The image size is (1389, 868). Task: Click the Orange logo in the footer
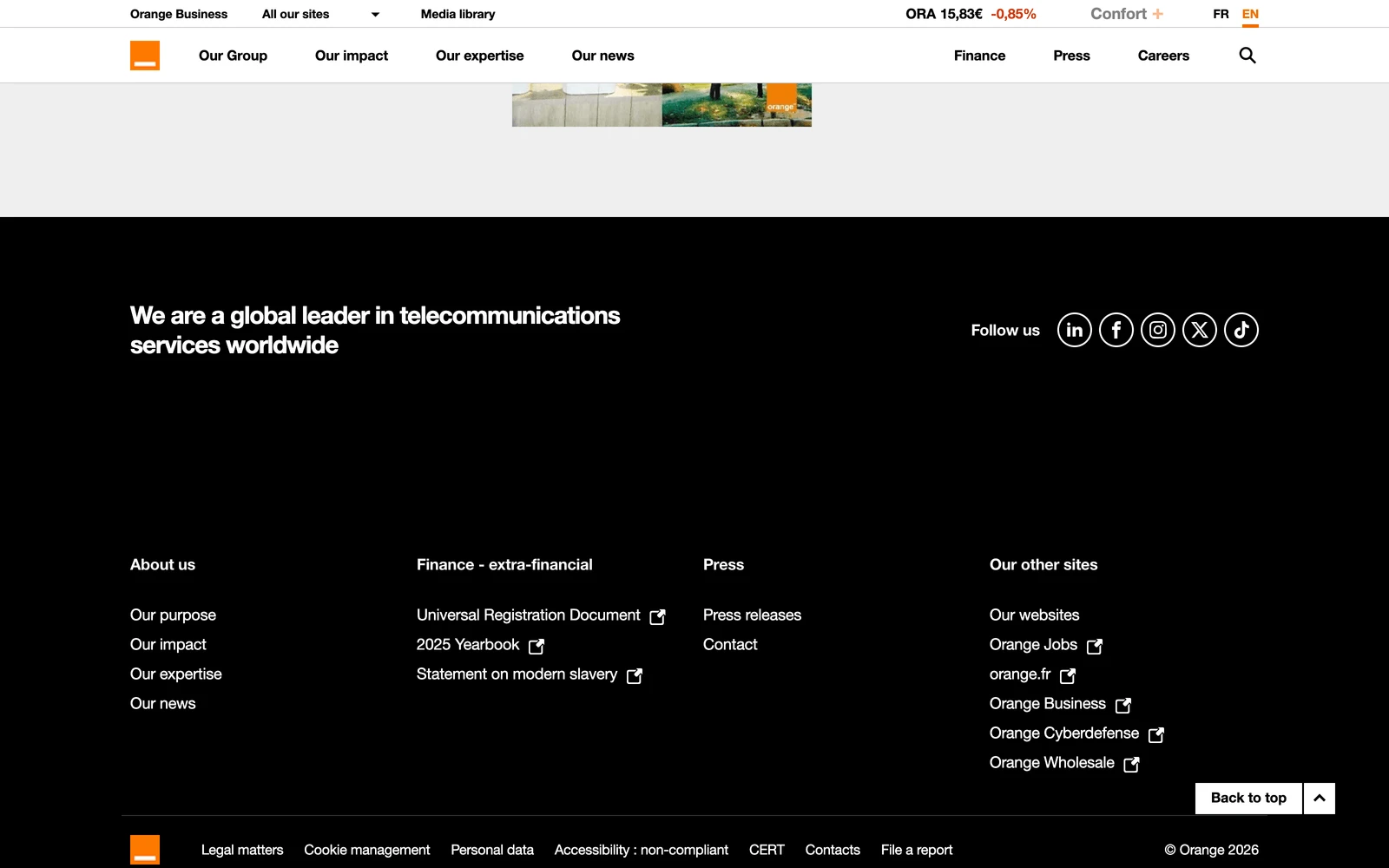click(145, 850)
